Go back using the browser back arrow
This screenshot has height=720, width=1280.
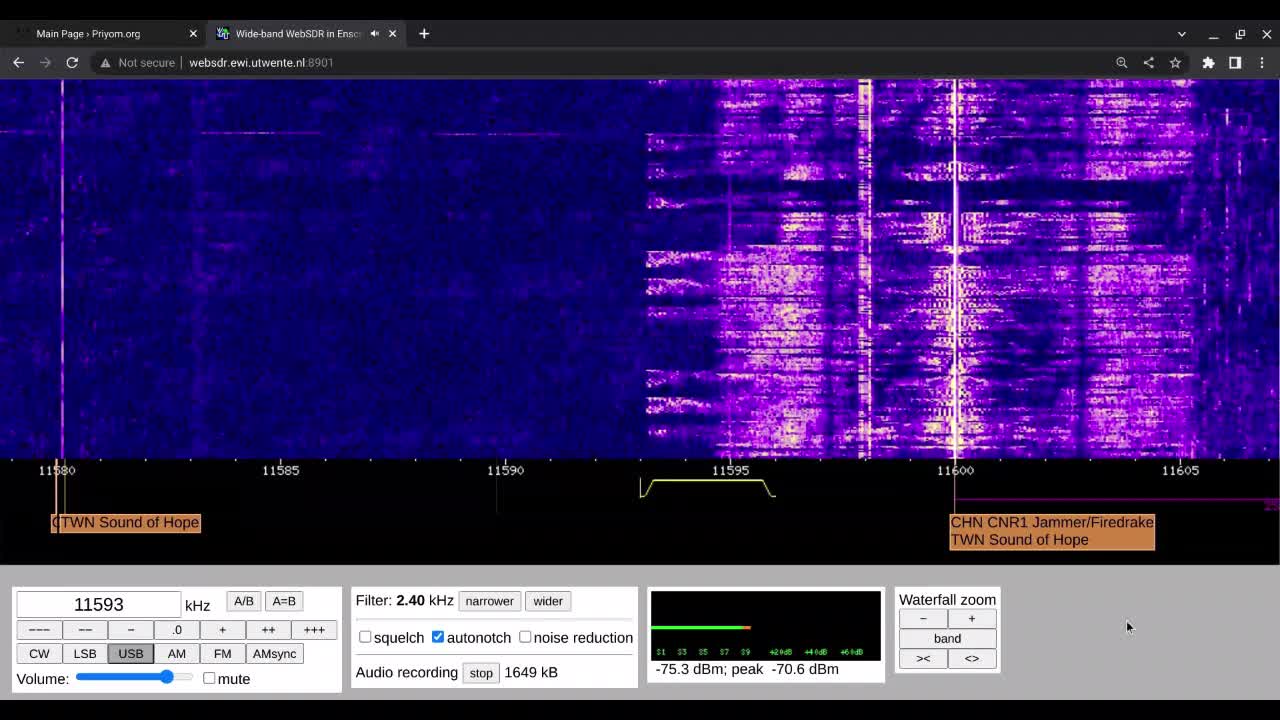pyautogui.click(x=18, y=62)
